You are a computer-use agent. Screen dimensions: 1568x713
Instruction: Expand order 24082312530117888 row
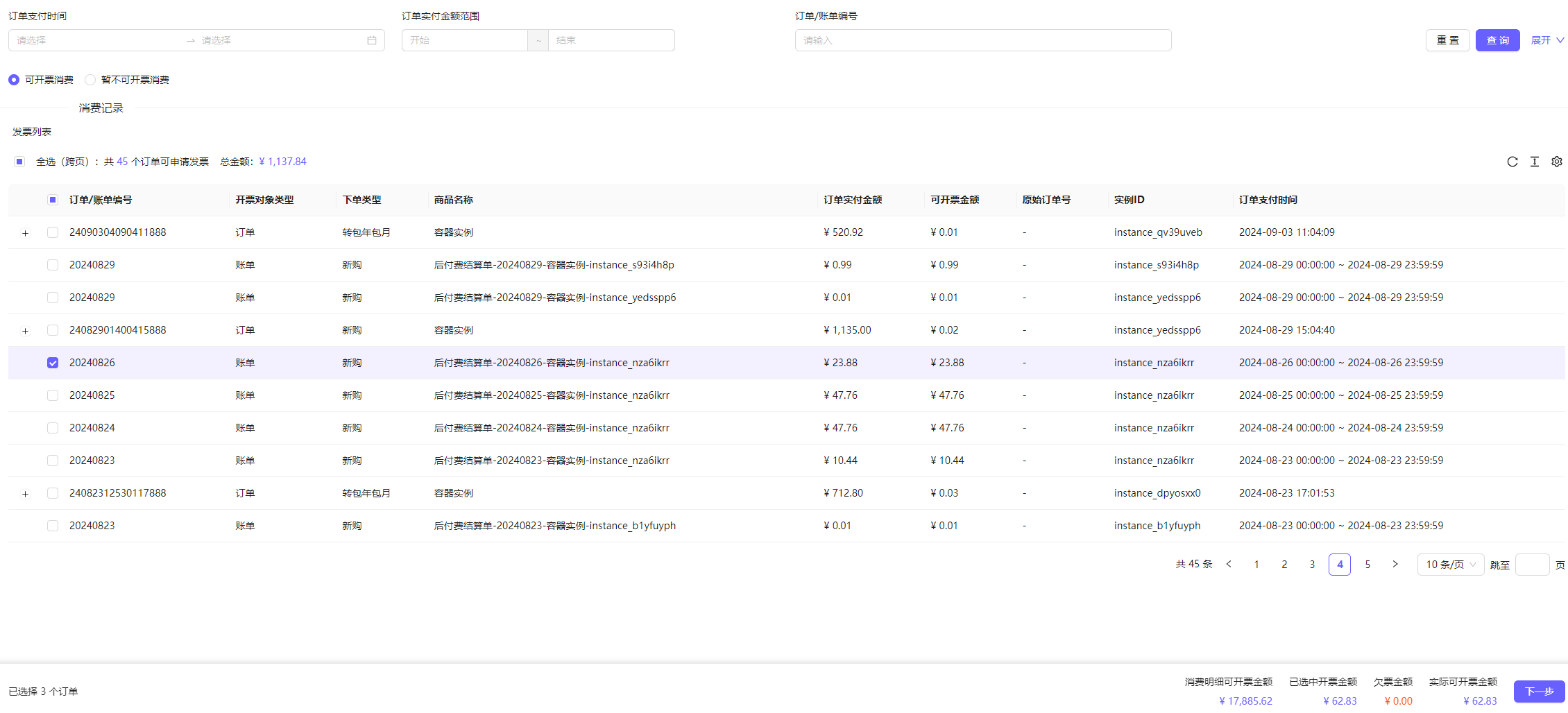26,494
